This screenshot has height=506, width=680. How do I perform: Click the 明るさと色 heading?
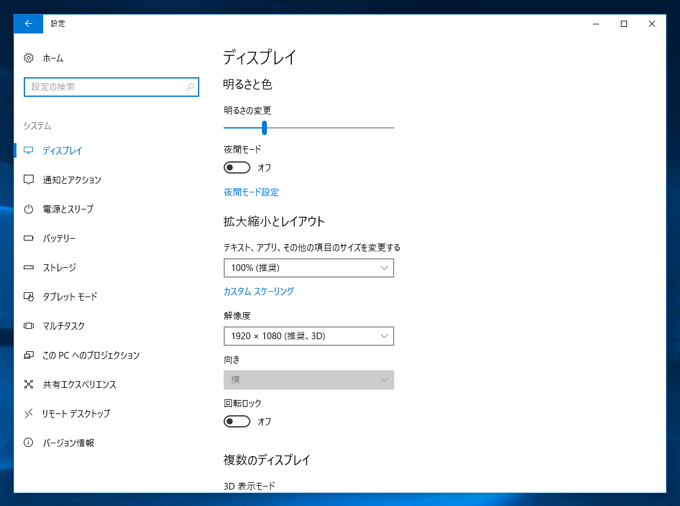[x=248, y=84]
